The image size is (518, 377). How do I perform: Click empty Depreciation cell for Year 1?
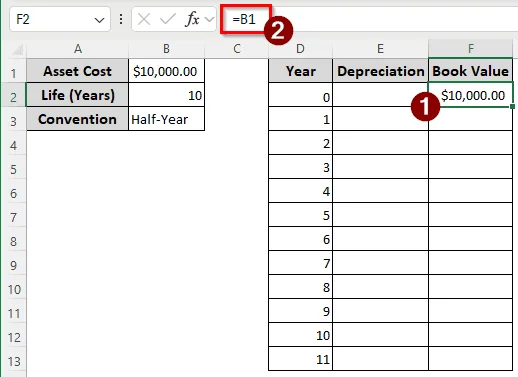point(380,119)
